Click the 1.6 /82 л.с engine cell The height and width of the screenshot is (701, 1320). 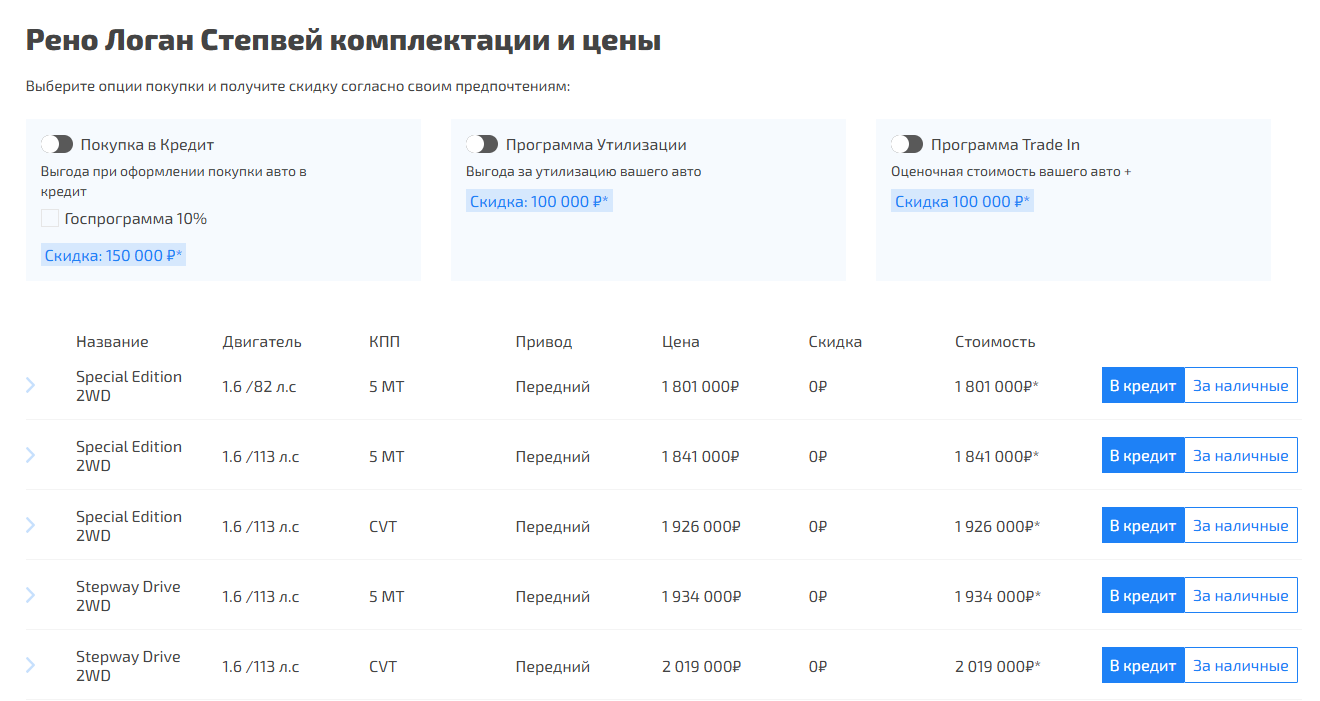259,386
